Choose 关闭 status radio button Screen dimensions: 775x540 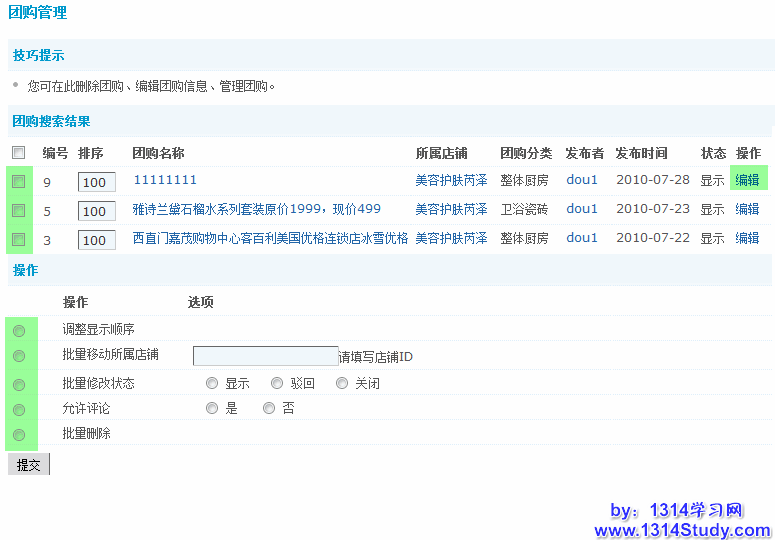[x=342, y=383]
